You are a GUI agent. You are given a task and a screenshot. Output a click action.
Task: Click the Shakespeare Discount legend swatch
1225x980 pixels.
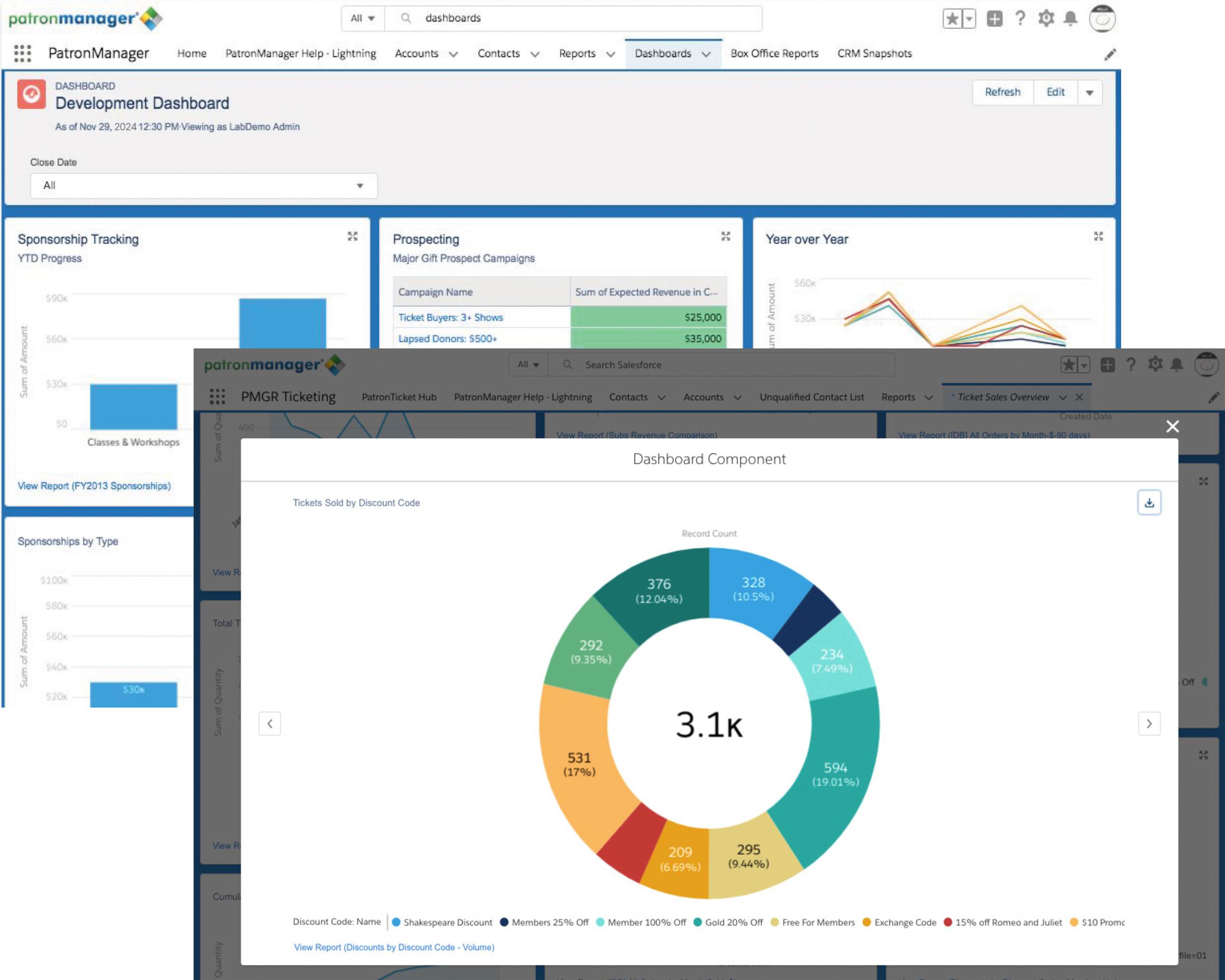point(396,922)
